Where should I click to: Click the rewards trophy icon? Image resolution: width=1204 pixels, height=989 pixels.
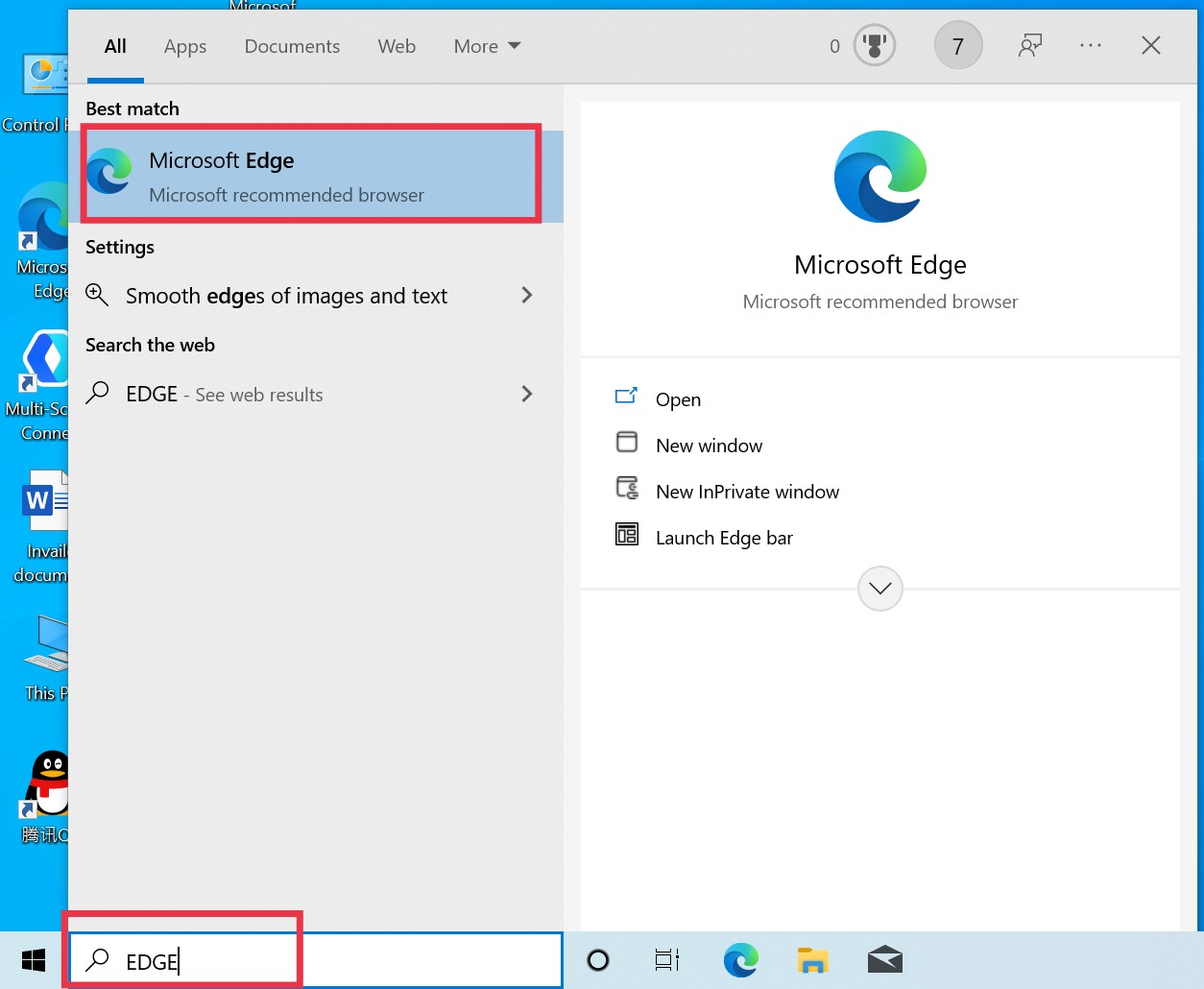click(874, 46)
